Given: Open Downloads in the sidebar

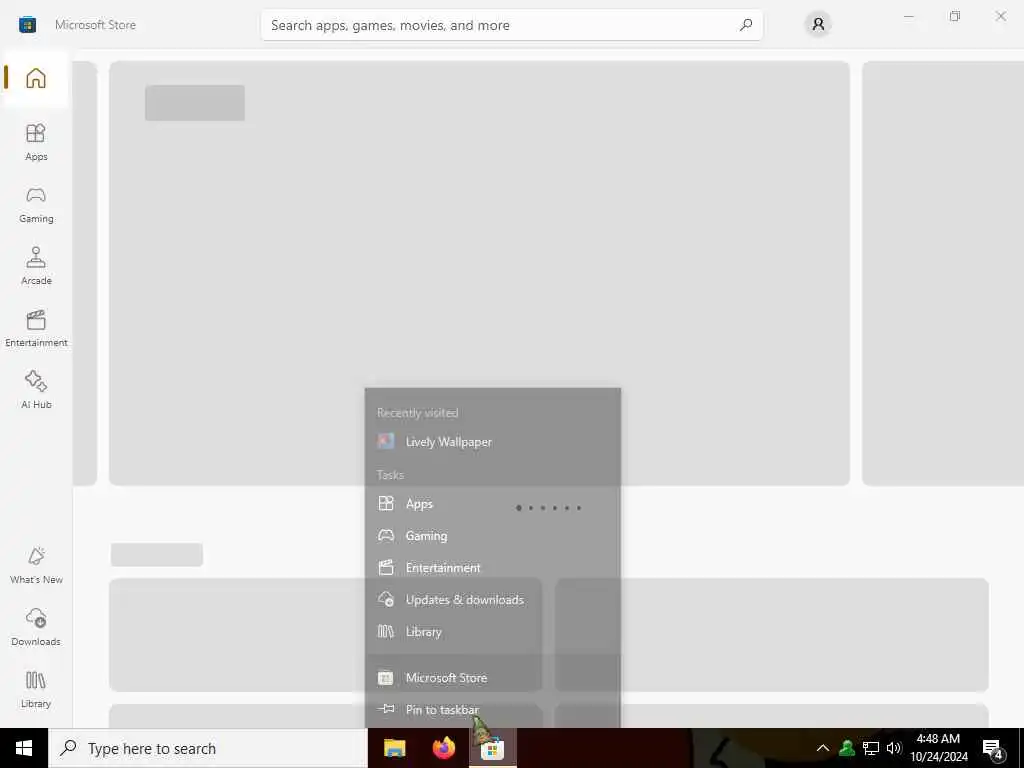Looking at the screenshot, I should point(36,627).
